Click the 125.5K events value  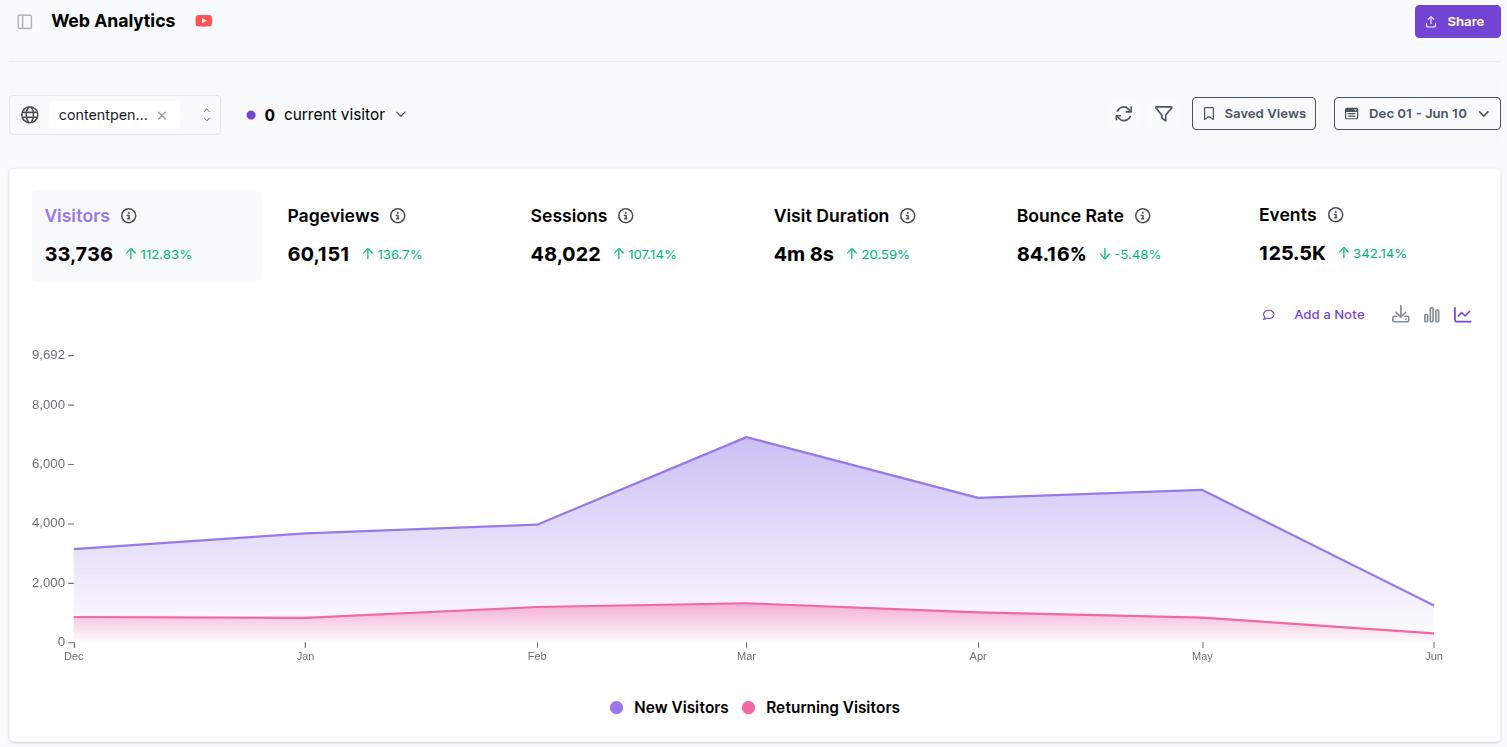1292,253
